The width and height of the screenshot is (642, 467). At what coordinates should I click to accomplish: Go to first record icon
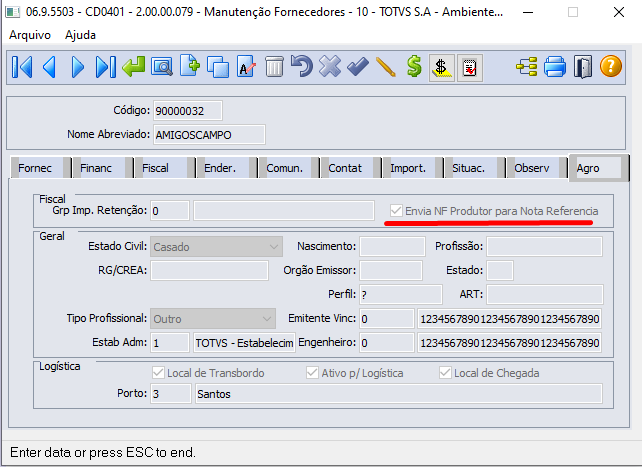point(22,67)
